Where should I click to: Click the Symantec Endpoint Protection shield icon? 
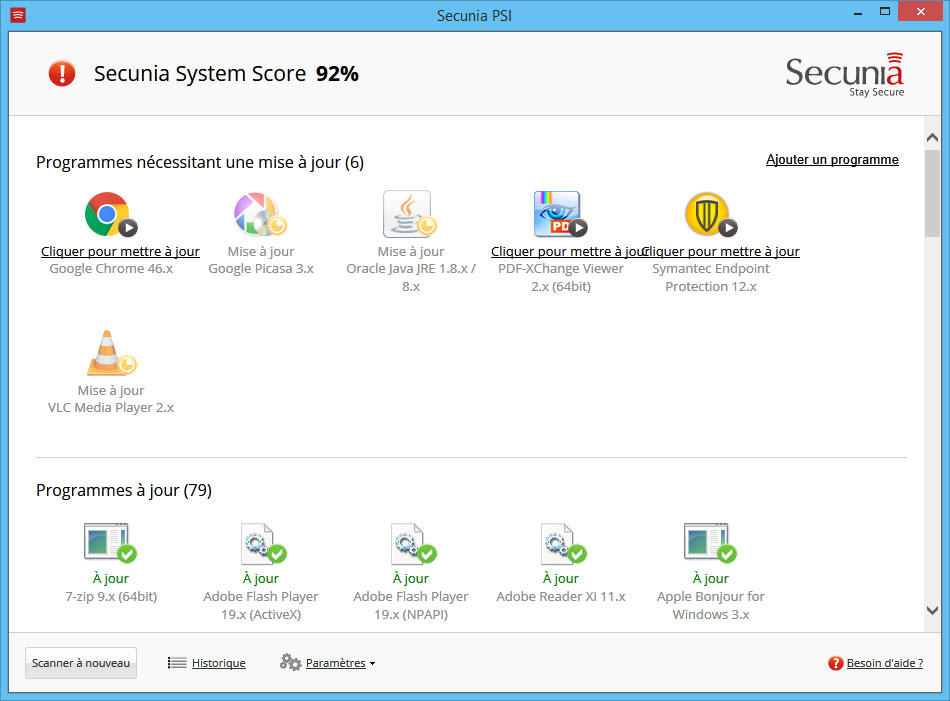(x=708, y=213)
